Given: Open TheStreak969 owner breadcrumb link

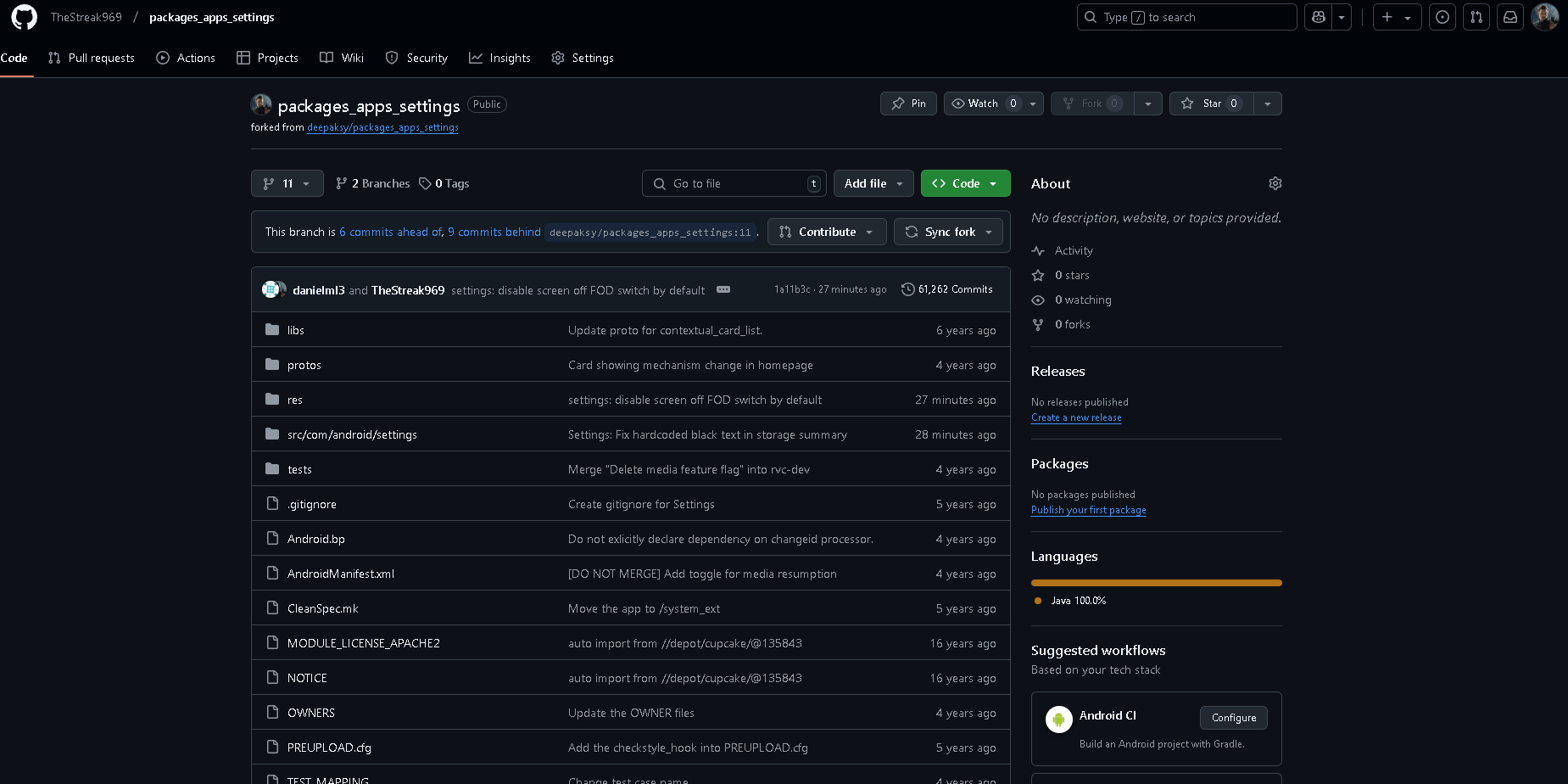Looking at the screenshot, I should 86,17.
